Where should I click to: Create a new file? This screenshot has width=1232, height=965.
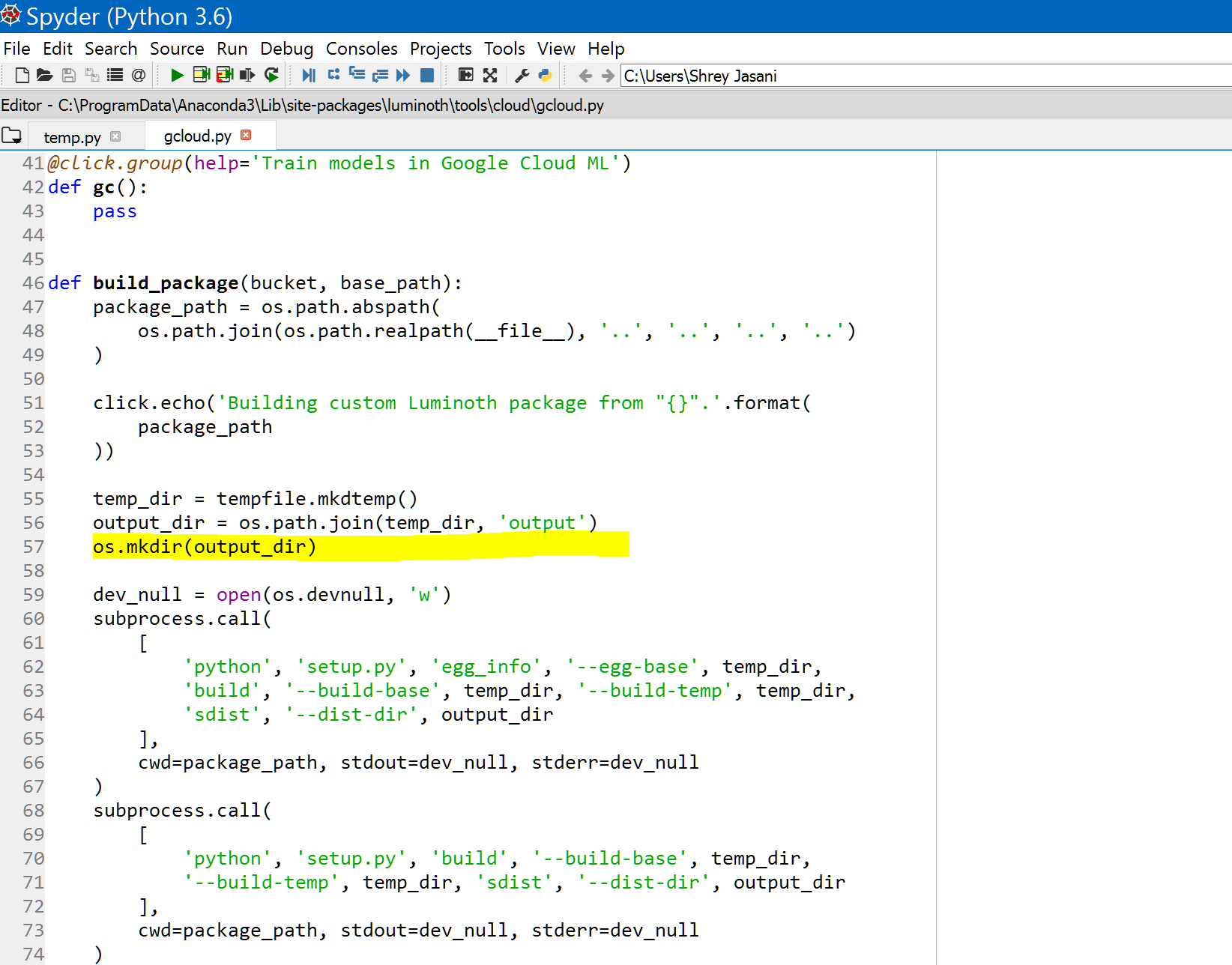[22, 75]
